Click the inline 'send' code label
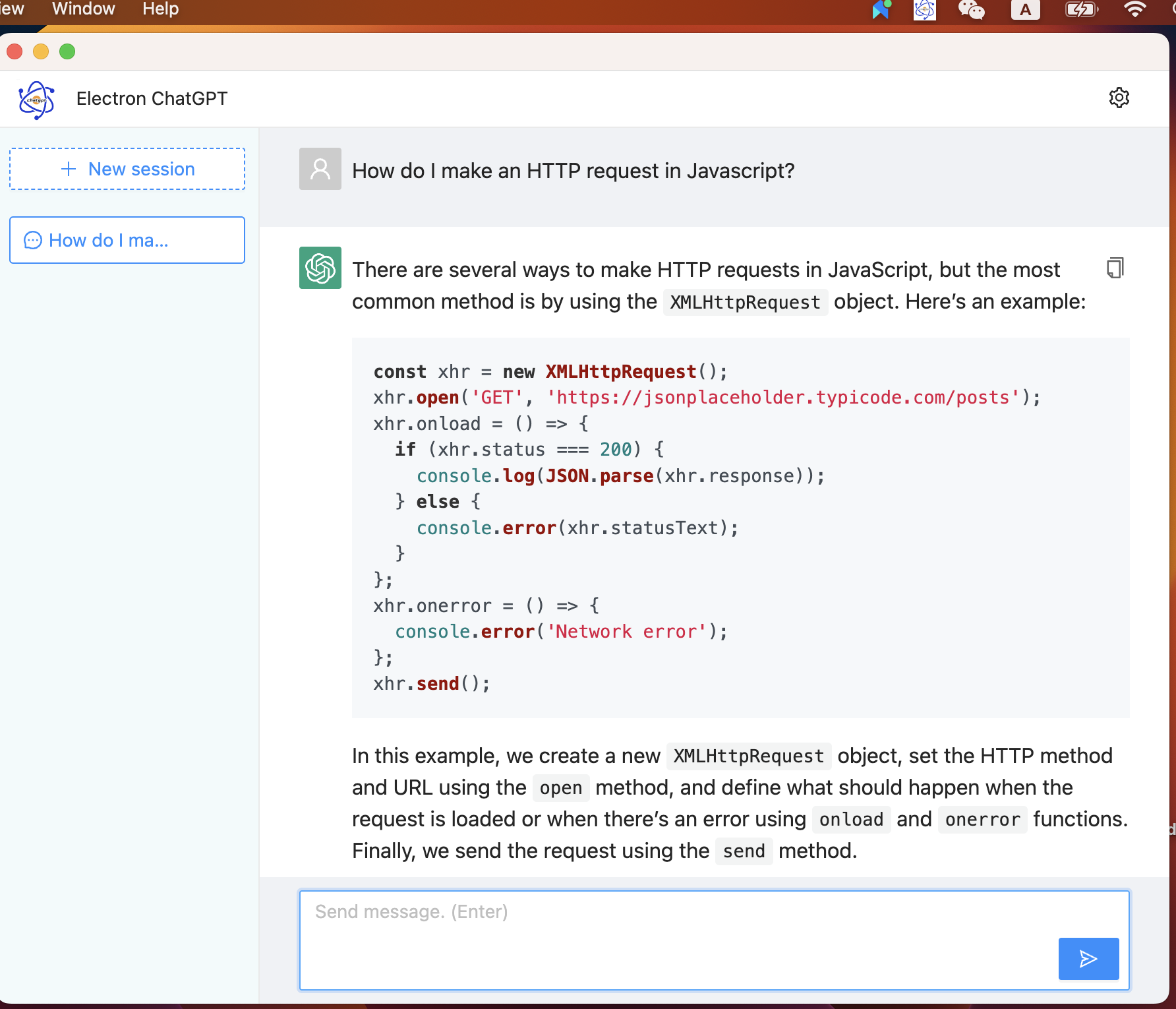The width and height of the screenshot is (1176, 1009). point(744,851)
